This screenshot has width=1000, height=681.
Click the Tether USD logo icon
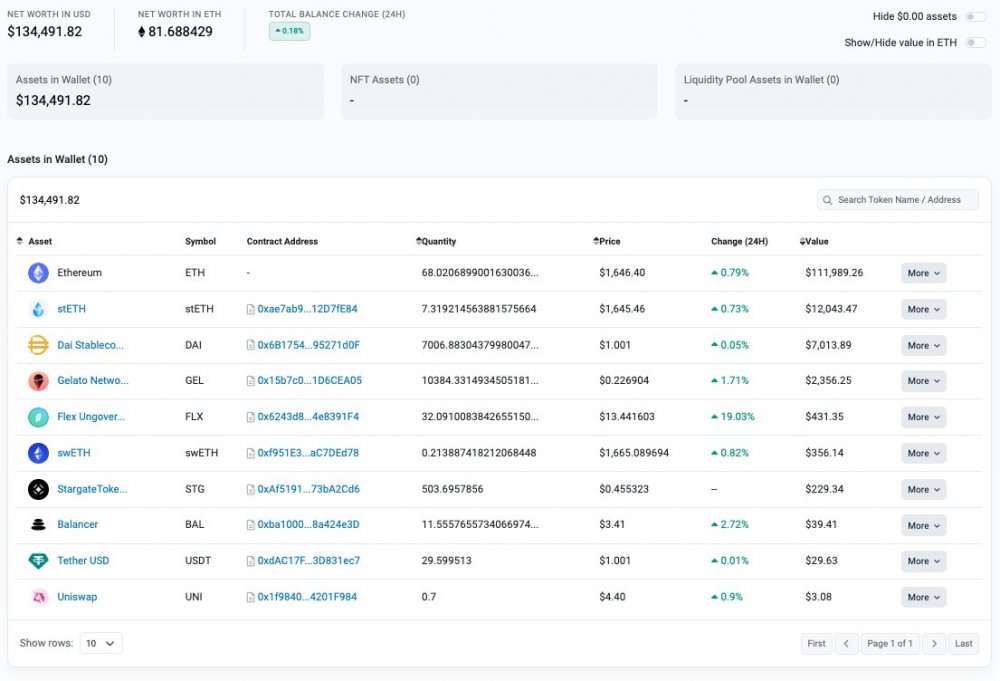(38, 561)
